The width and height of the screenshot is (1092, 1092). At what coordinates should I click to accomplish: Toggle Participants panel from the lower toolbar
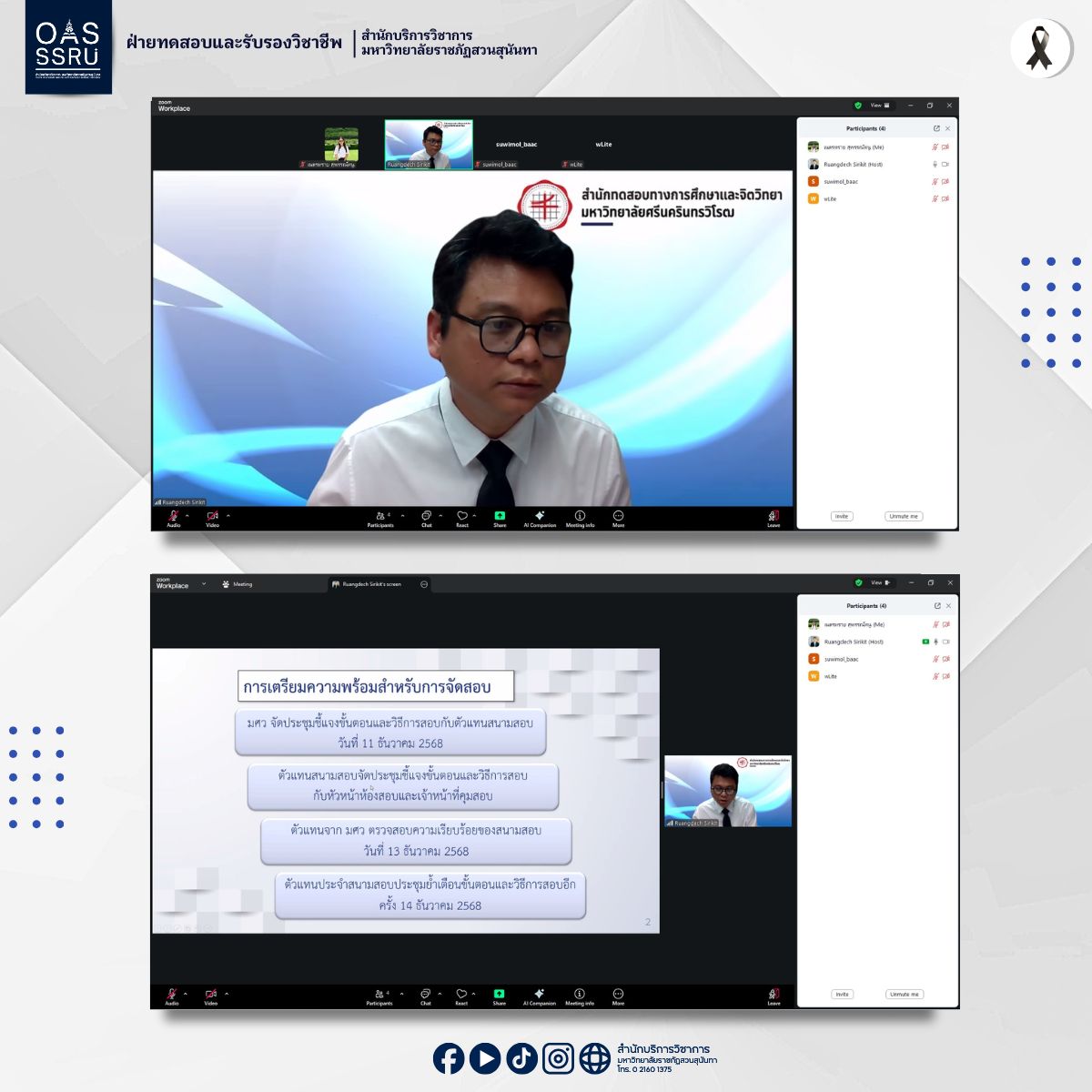tap(380, 994)
